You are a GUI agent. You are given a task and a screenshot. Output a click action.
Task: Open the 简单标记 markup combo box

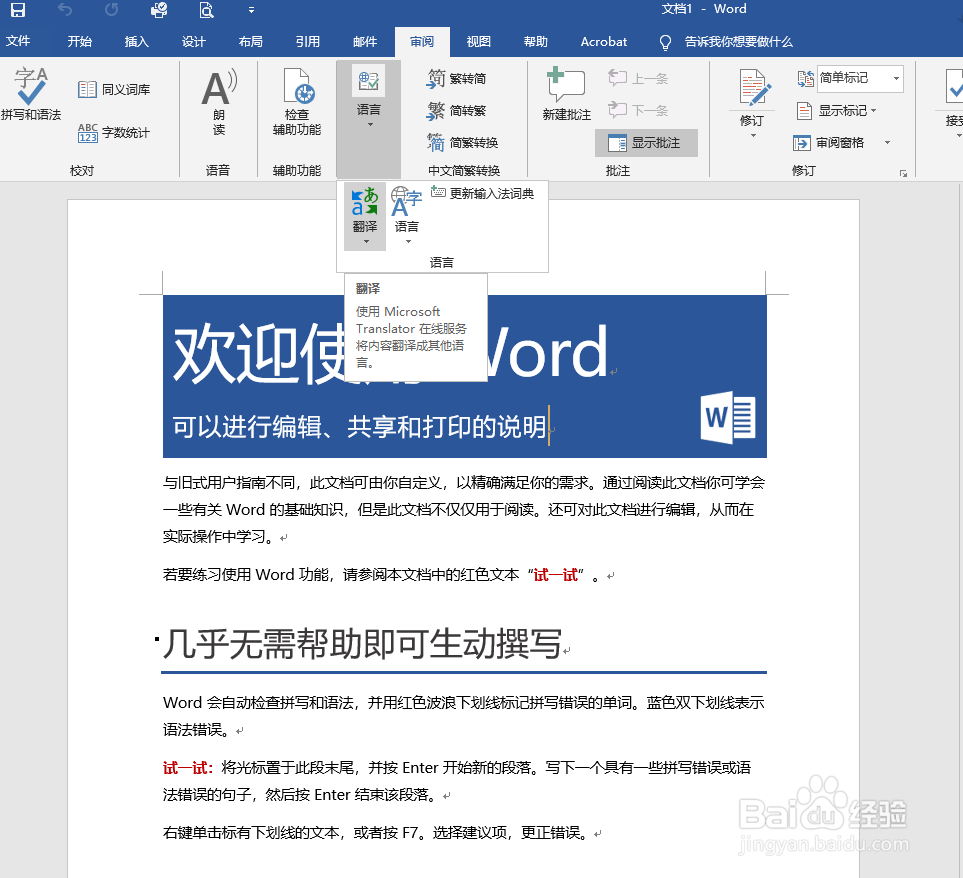(860, 79)
